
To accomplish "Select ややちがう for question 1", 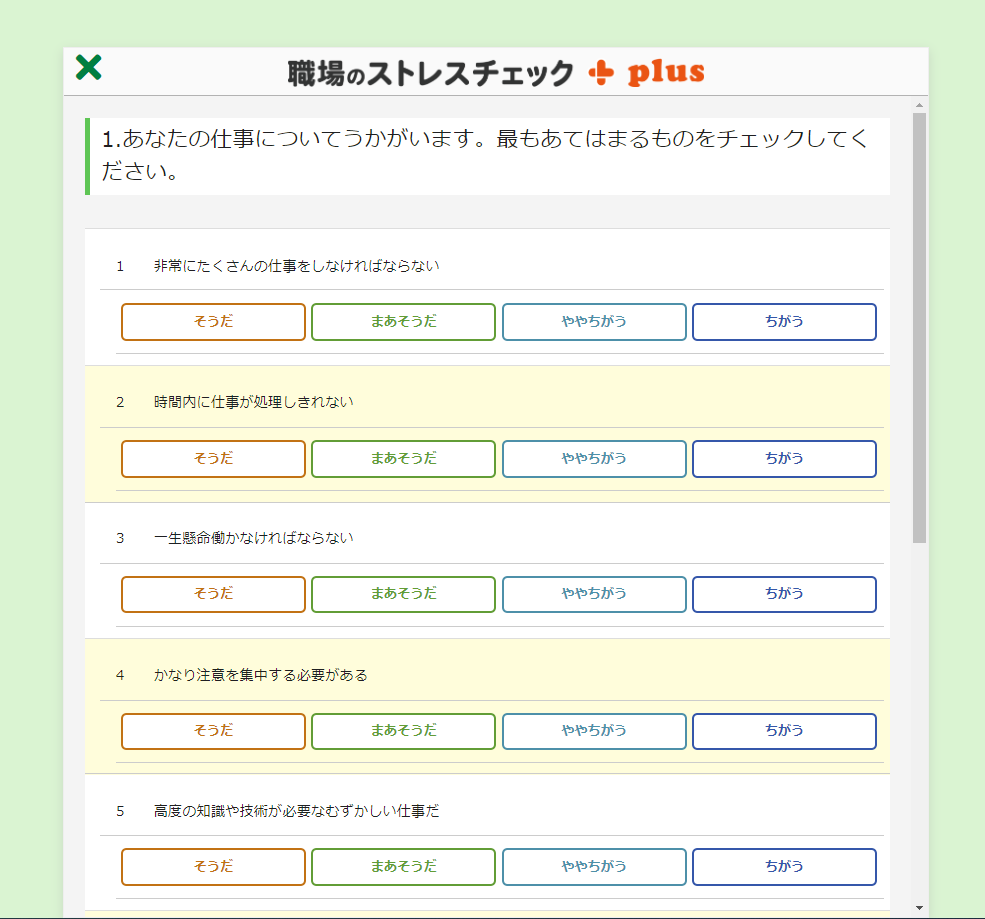I will pos(594,322).
